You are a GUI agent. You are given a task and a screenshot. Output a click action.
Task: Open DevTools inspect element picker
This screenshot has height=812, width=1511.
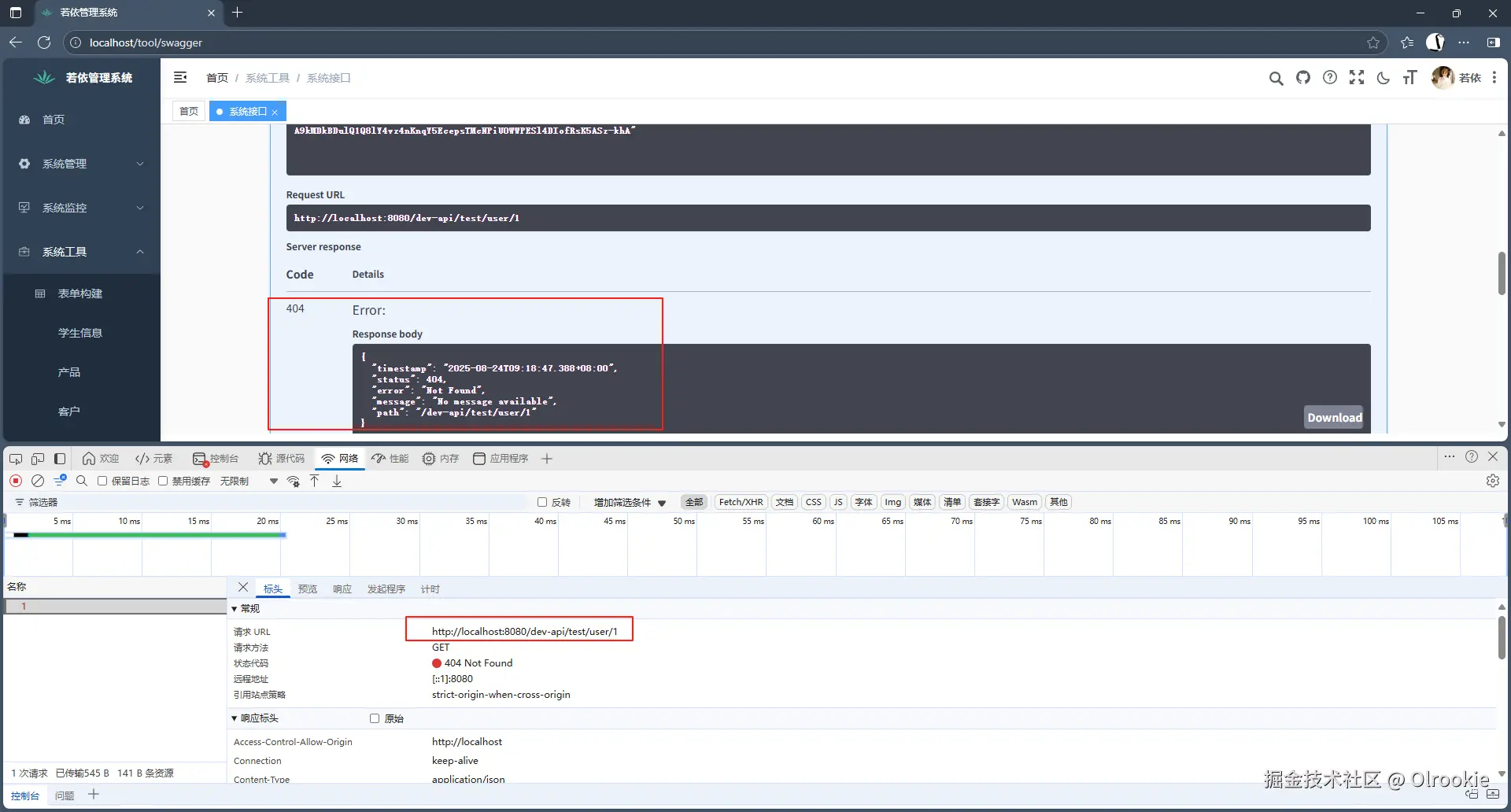point(16,459)
